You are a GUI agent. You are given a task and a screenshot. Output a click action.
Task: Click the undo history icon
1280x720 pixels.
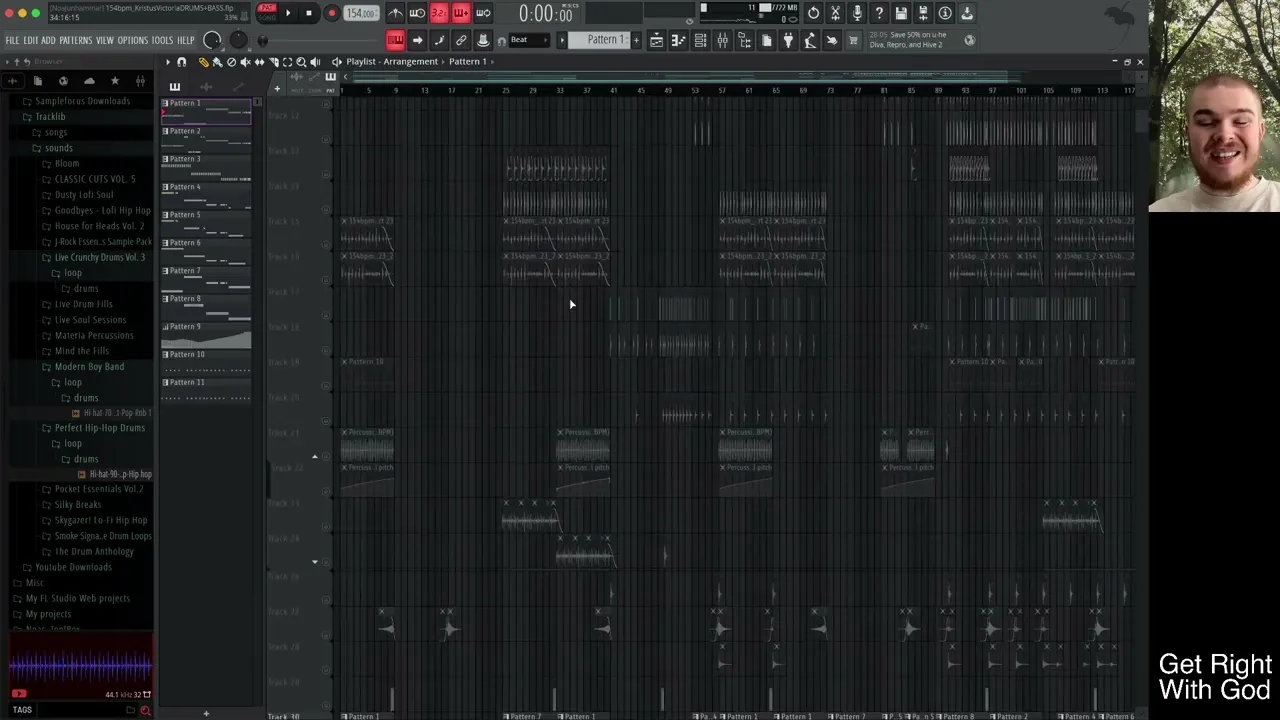813,13
